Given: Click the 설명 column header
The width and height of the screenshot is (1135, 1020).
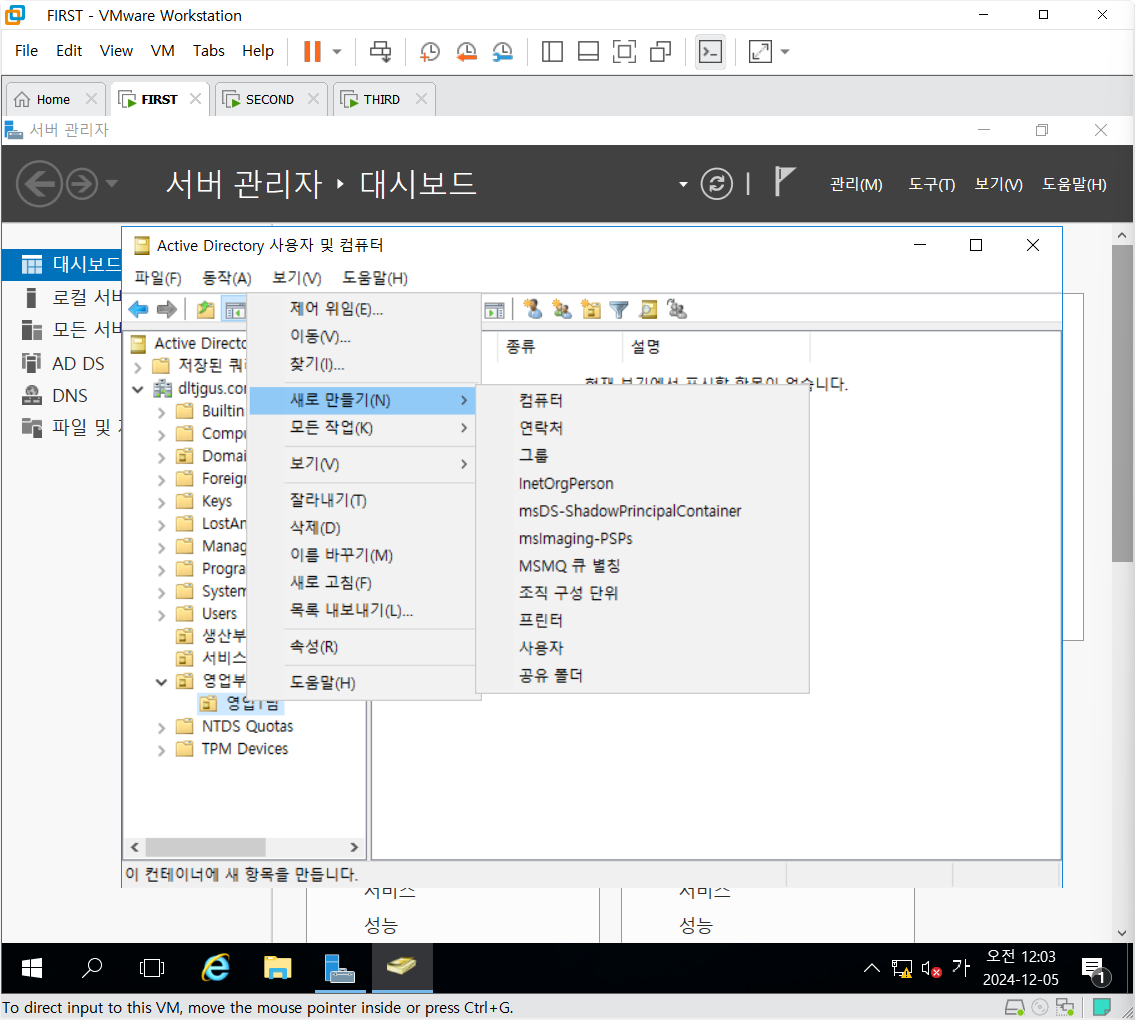Looking at the screenshot, I should pos(715,347).
